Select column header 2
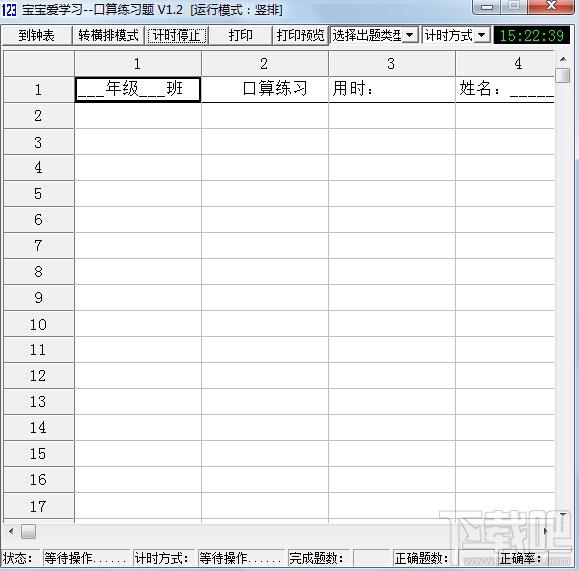Viewport: 579px width, 571px height. (265, 64)
